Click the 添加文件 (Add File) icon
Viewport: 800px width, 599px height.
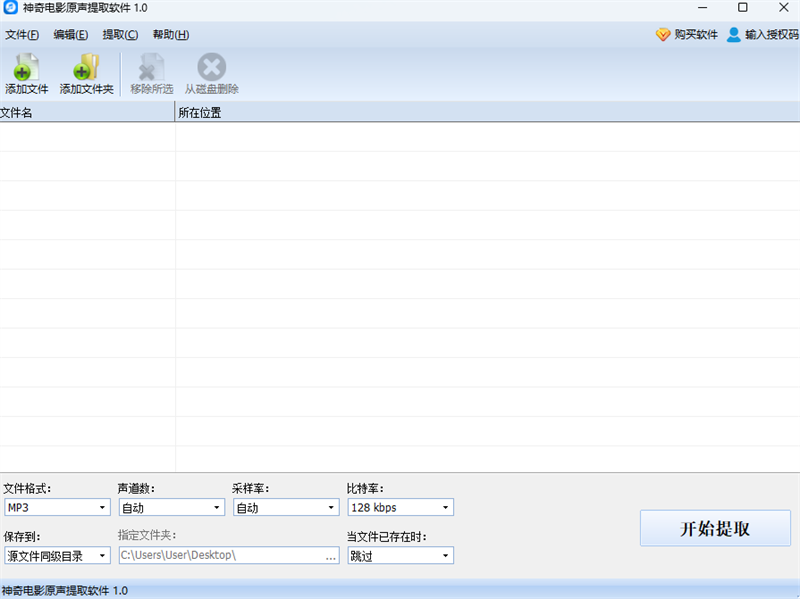(24, 72)
